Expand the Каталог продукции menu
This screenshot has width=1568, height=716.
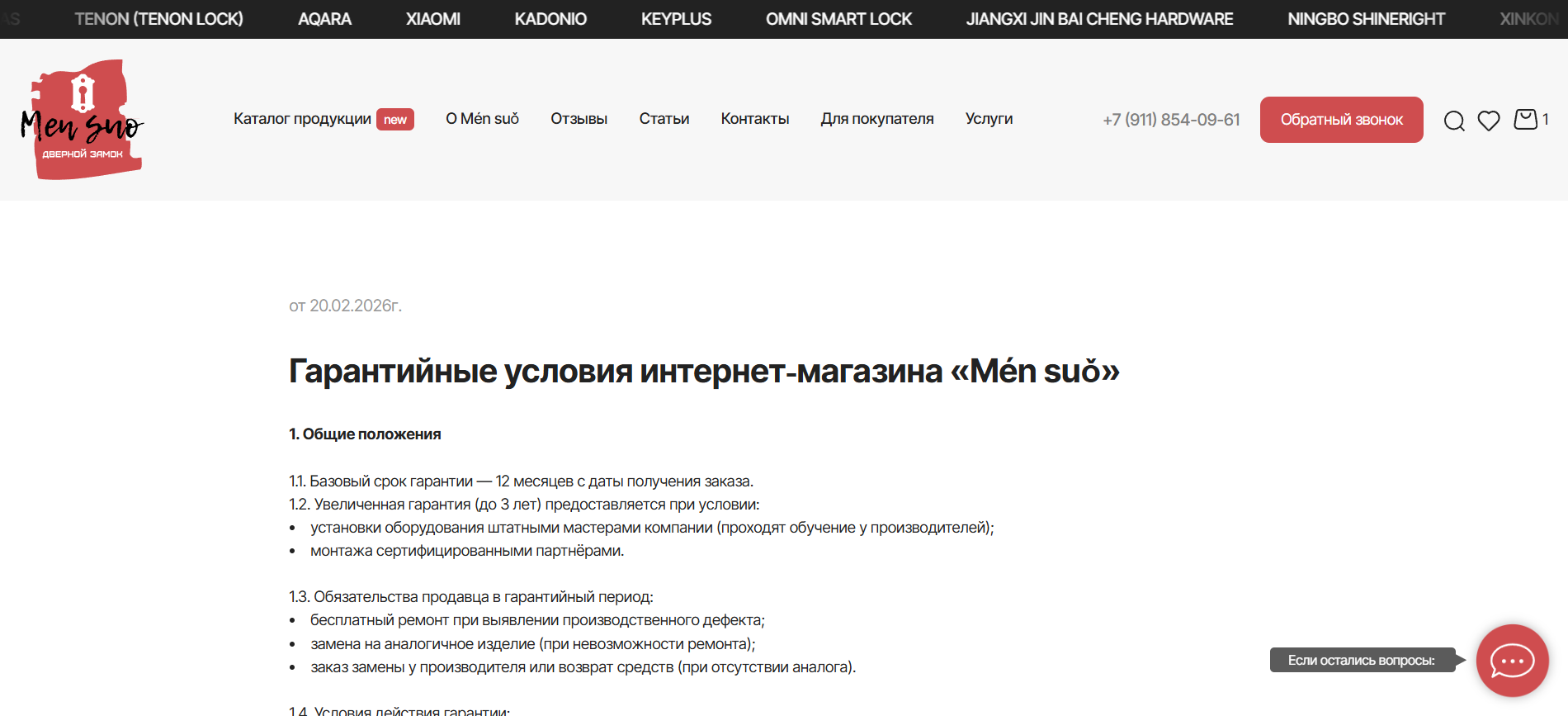(x=302, y=119)
